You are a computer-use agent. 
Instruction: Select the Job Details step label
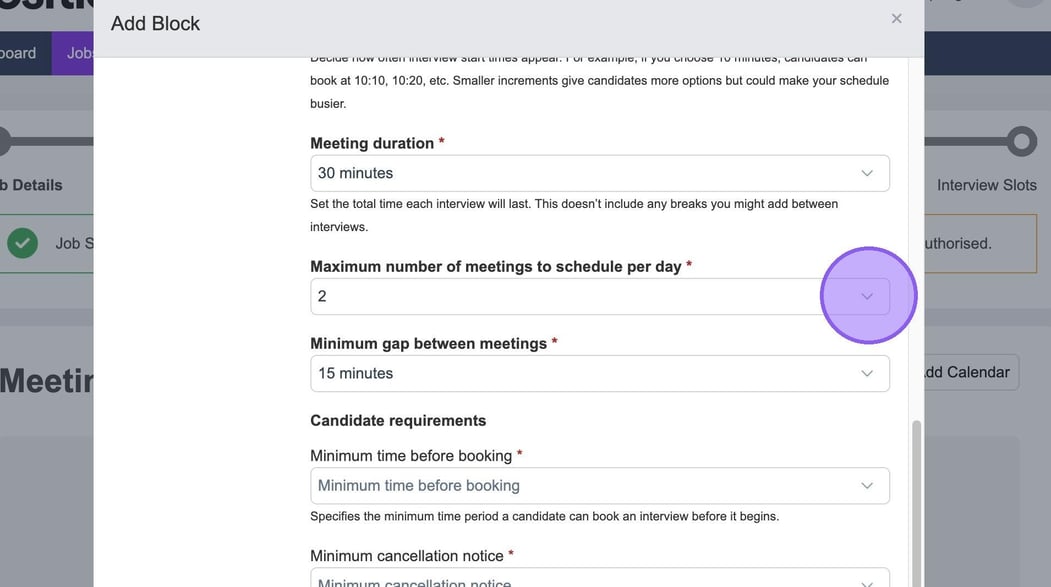32,185
